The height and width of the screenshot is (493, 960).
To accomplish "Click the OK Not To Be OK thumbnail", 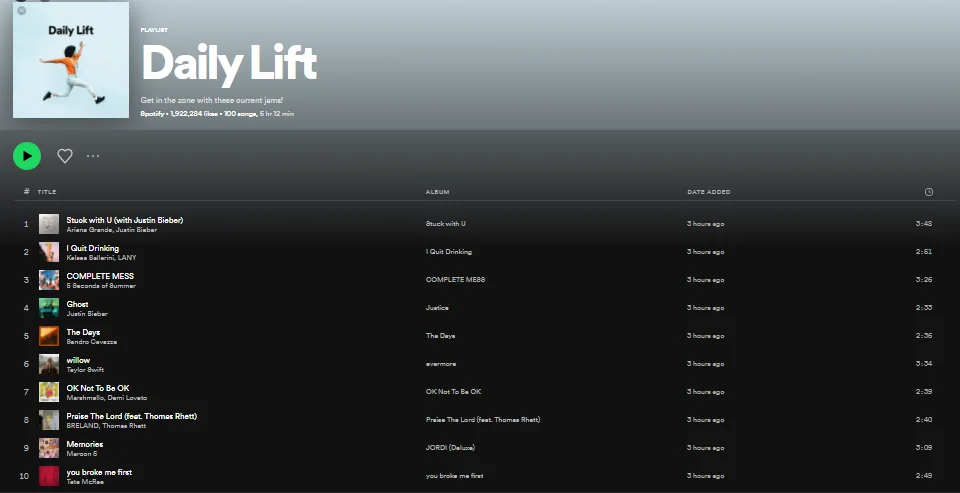I will click(x=49, y=392).
